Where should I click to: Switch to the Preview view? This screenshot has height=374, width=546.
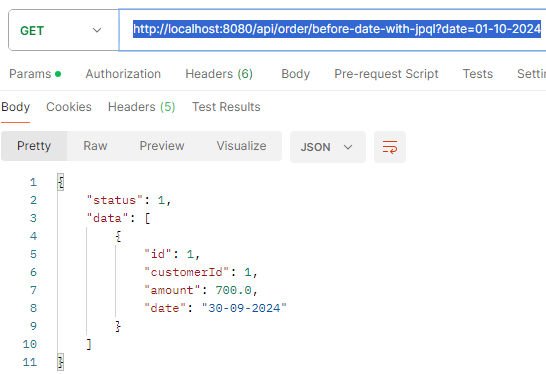pos(162,146)
